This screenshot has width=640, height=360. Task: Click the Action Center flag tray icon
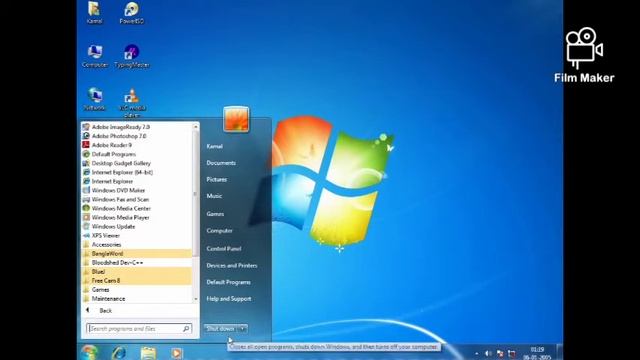pyautogui.click(x=500, y=353)
